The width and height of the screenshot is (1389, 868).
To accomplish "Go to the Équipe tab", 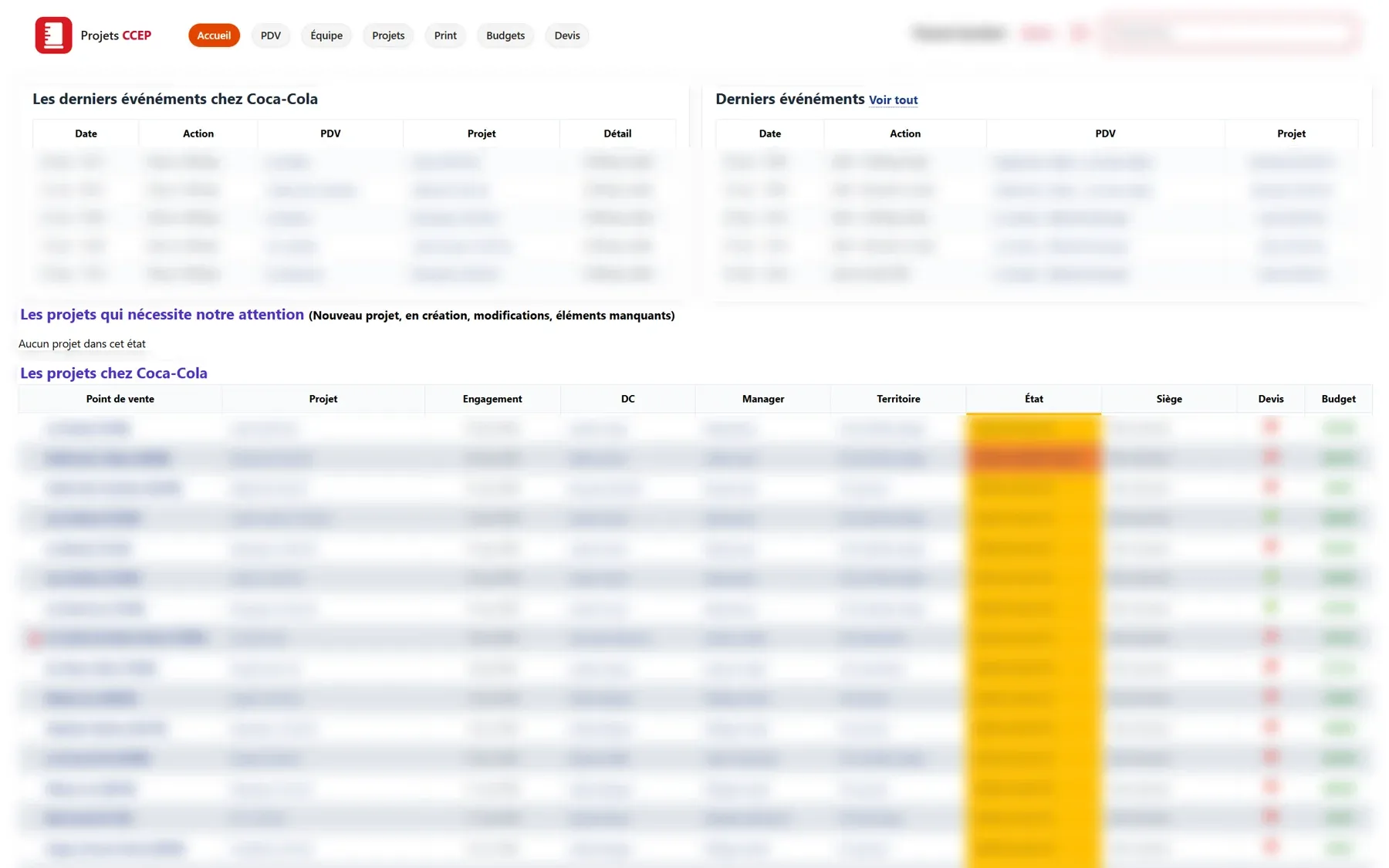I will click(x=326, y=35).
